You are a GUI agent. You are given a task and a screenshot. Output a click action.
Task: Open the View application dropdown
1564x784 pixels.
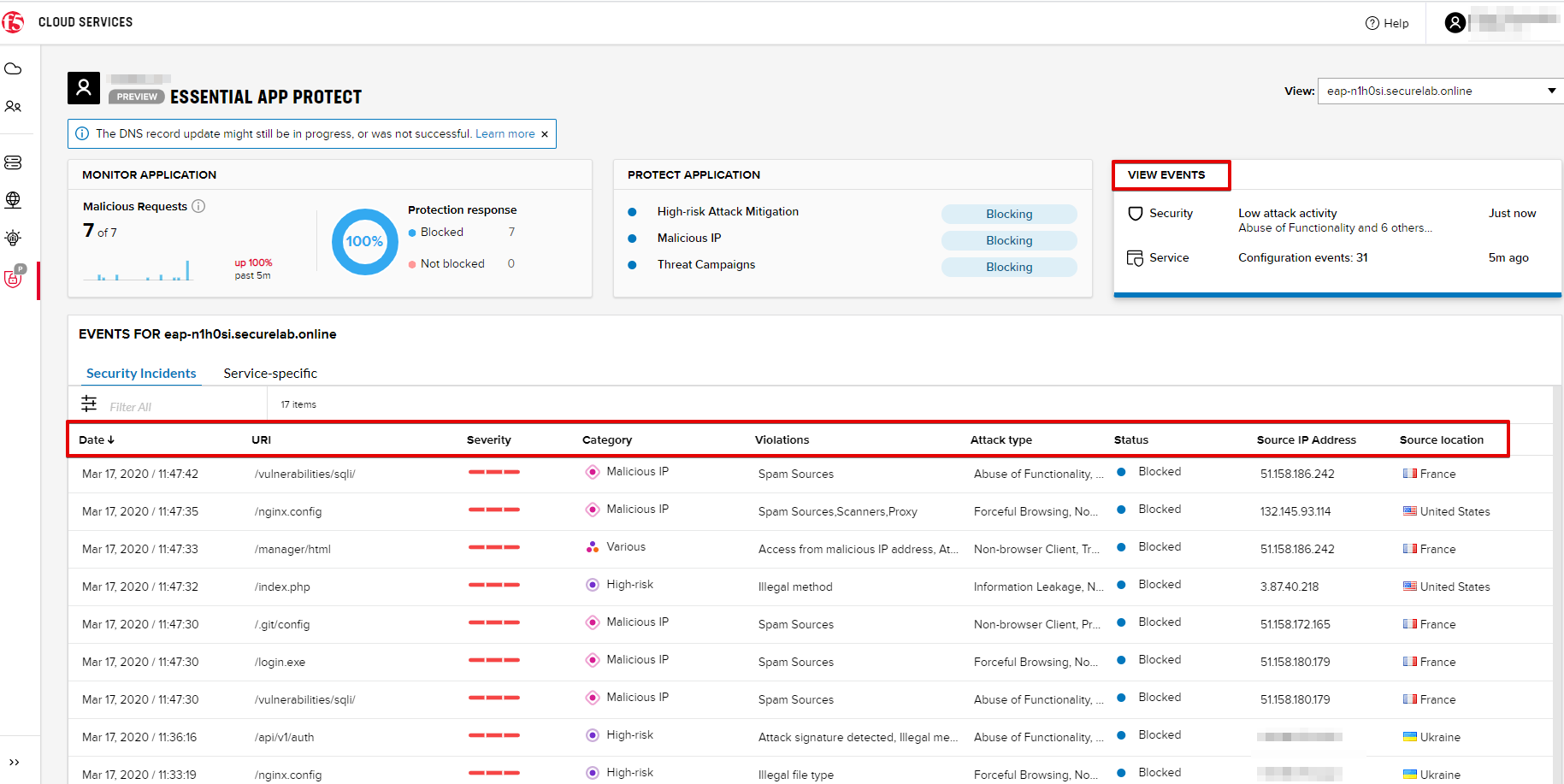1440,91
